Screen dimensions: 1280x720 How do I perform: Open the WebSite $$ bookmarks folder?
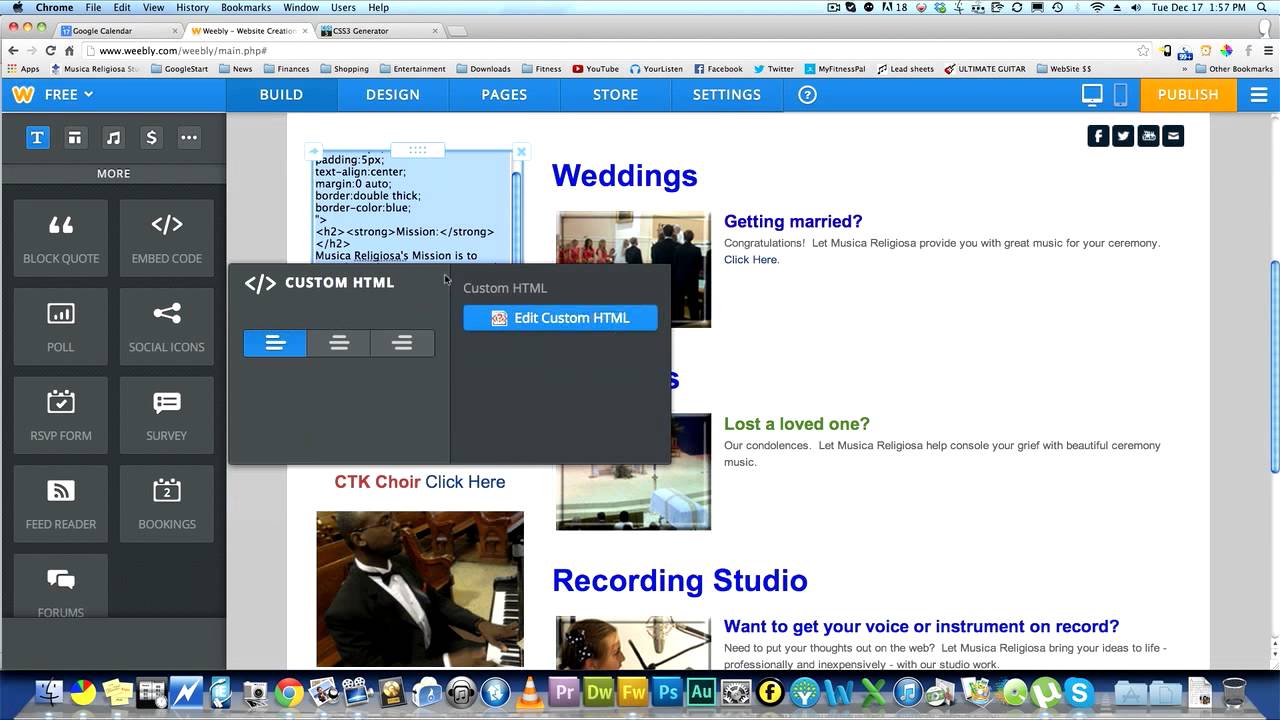click(1064, 69)
